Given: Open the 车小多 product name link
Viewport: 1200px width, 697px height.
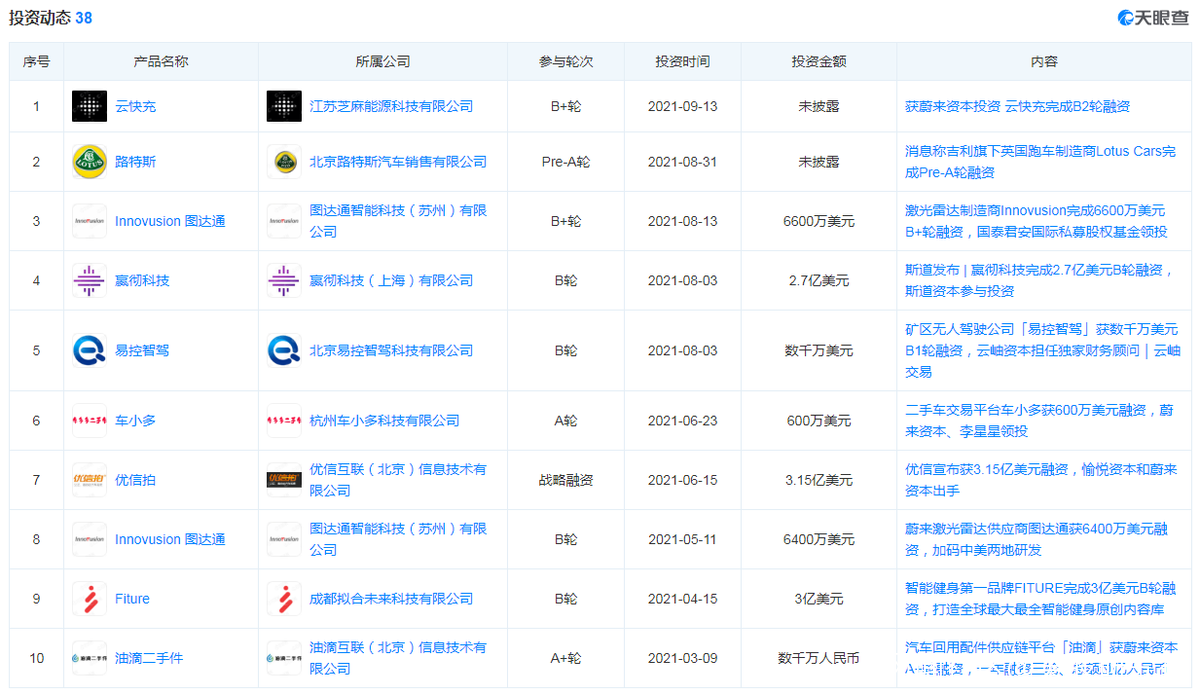Looking at the screenshot, I should point(135,421).
